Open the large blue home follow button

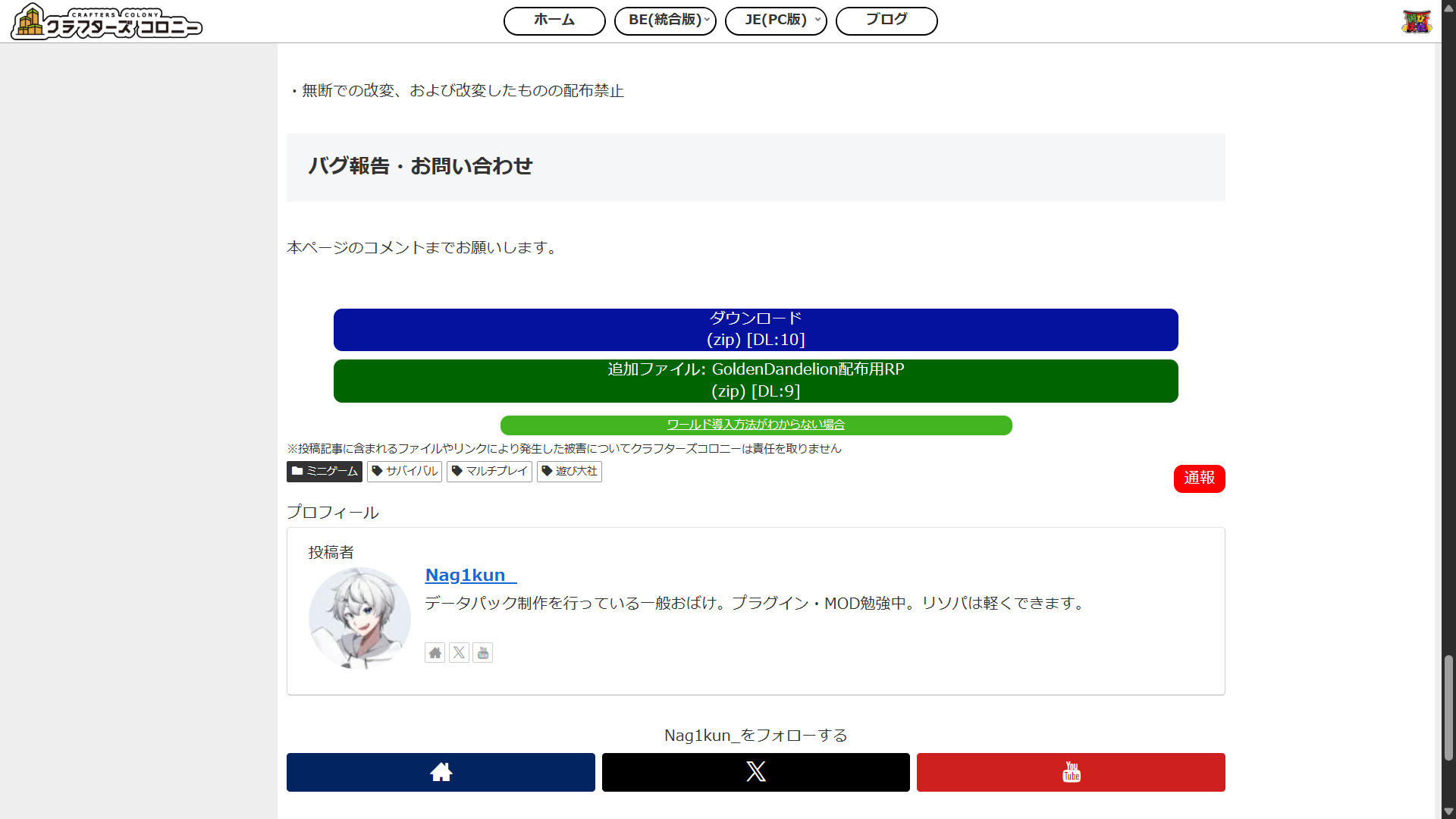tap(441, 772)
